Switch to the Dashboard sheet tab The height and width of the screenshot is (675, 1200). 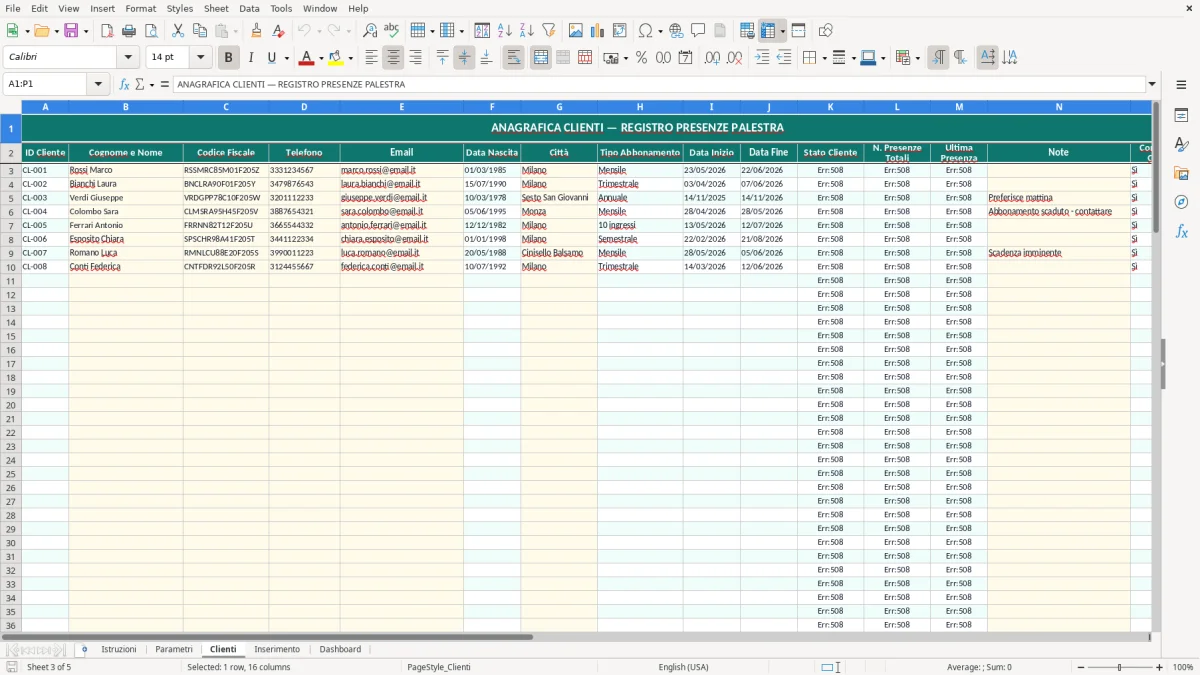coord(340,649)
